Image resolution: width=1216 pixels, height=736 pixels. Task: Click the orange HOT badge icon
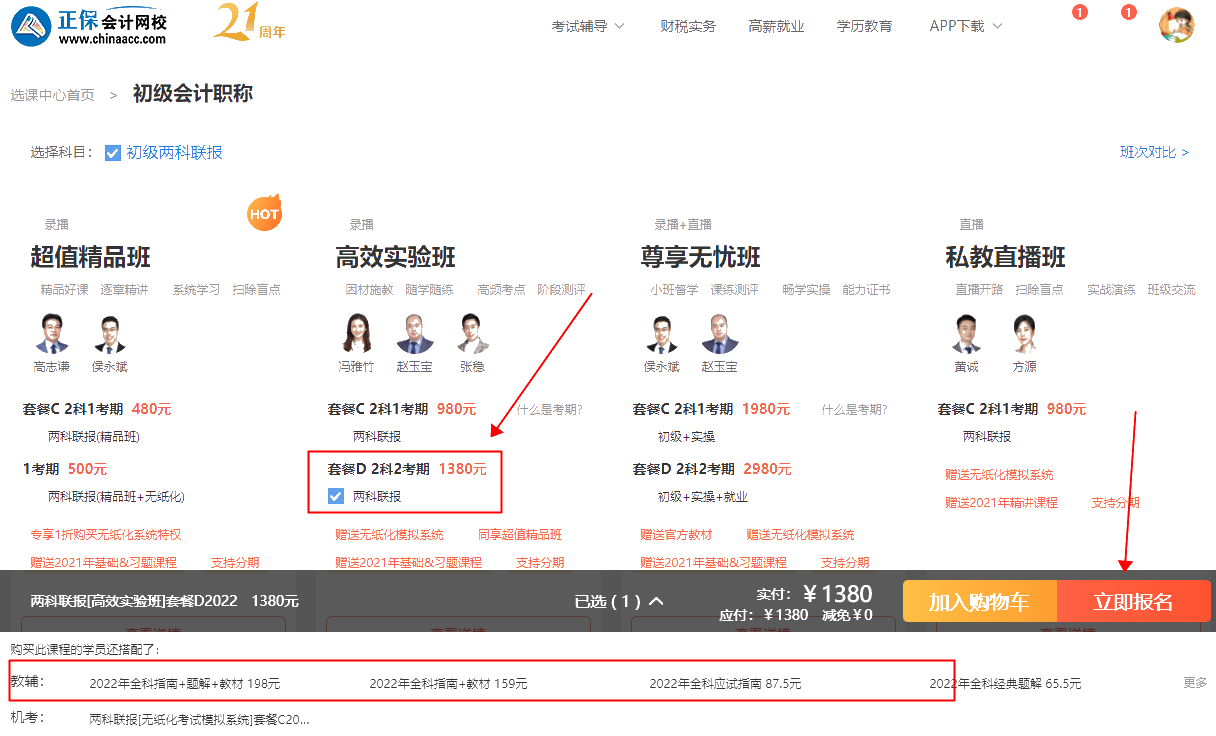click(x=264, y=213)
